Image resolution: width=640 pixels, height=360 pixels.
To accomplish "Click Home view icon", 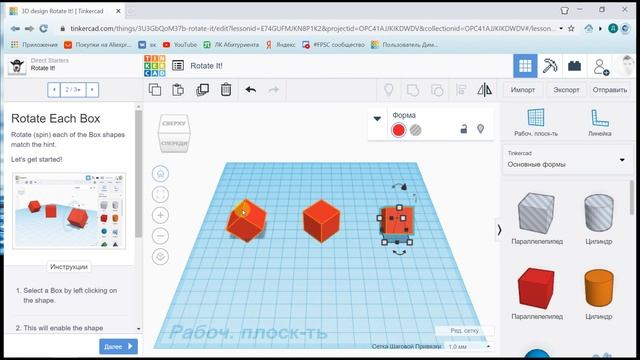I will coord(160,173).
